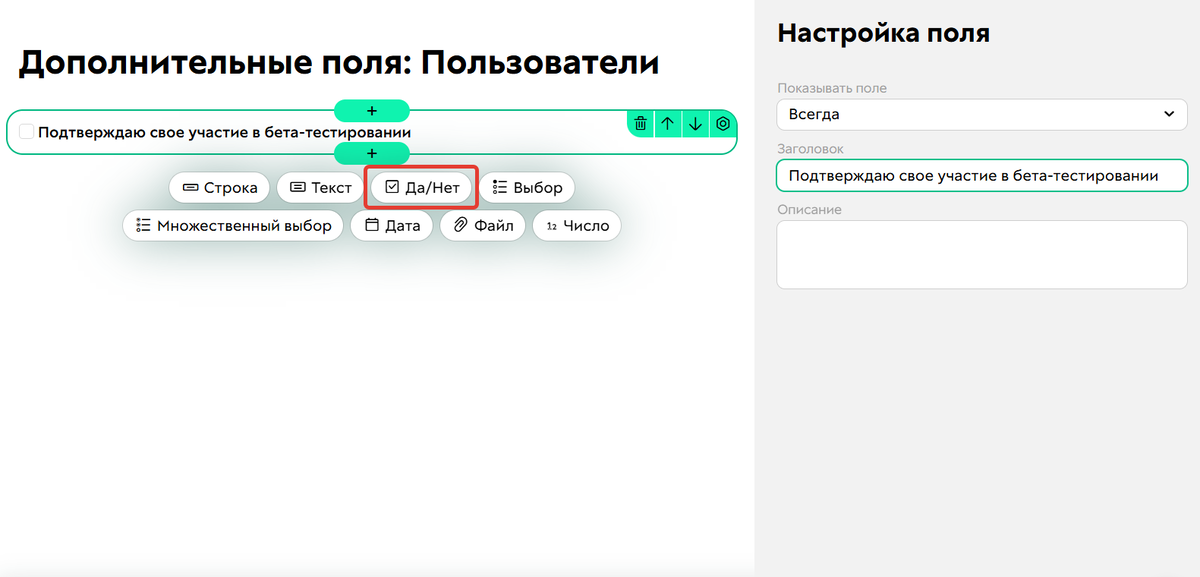
Task: Select the Число field type icon
Action: (x=577, y=225)
